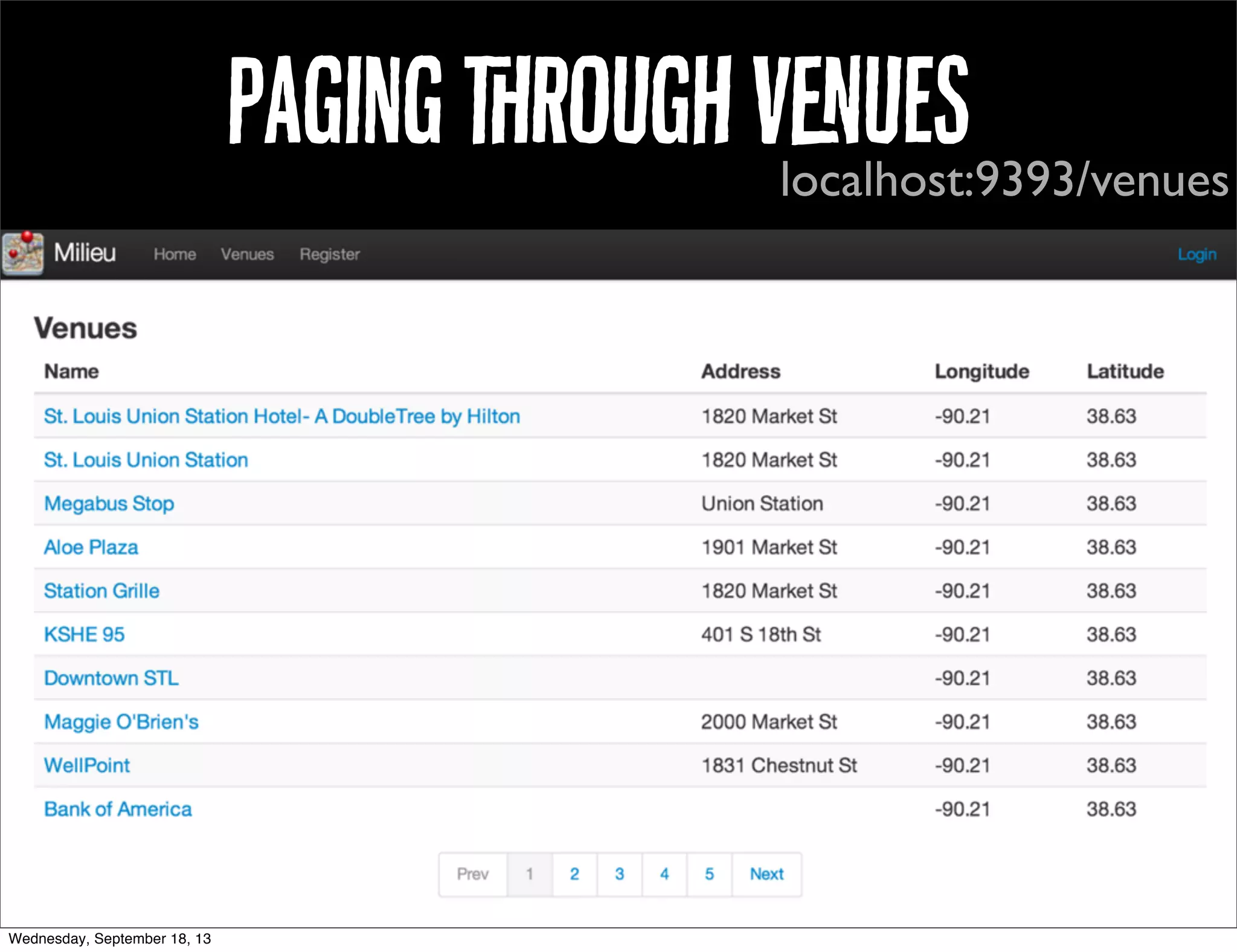The height and width of the screenshot is (952, 1237).
Task: Click the 1831 Chestnut St address
Action: [779, 765]
